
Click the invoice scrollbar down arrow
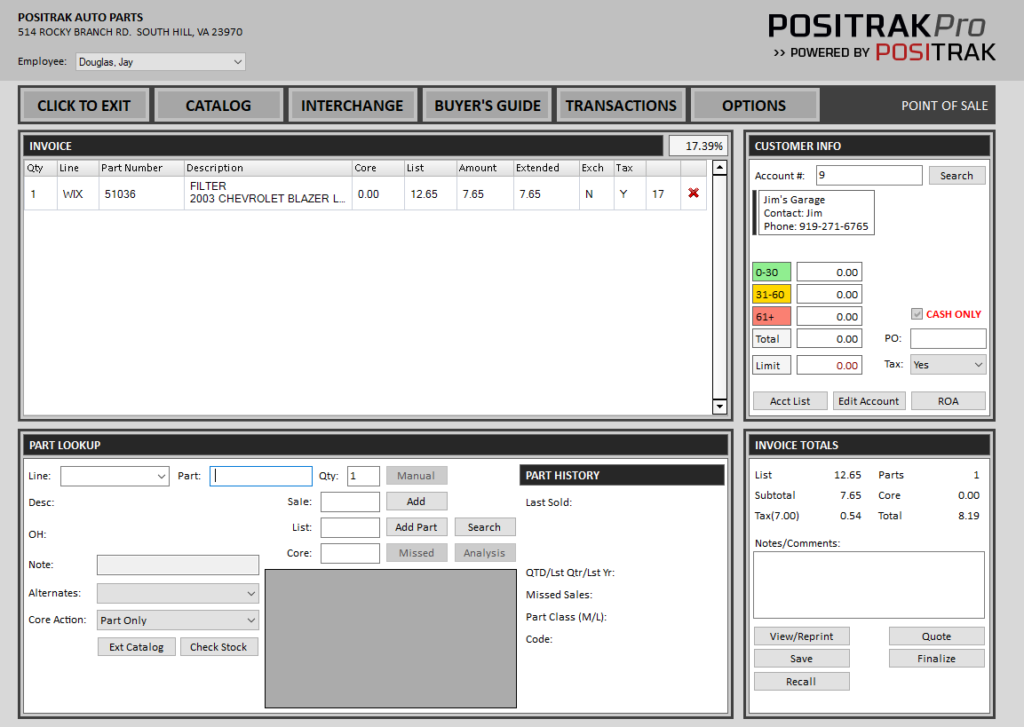pos(719,406)
